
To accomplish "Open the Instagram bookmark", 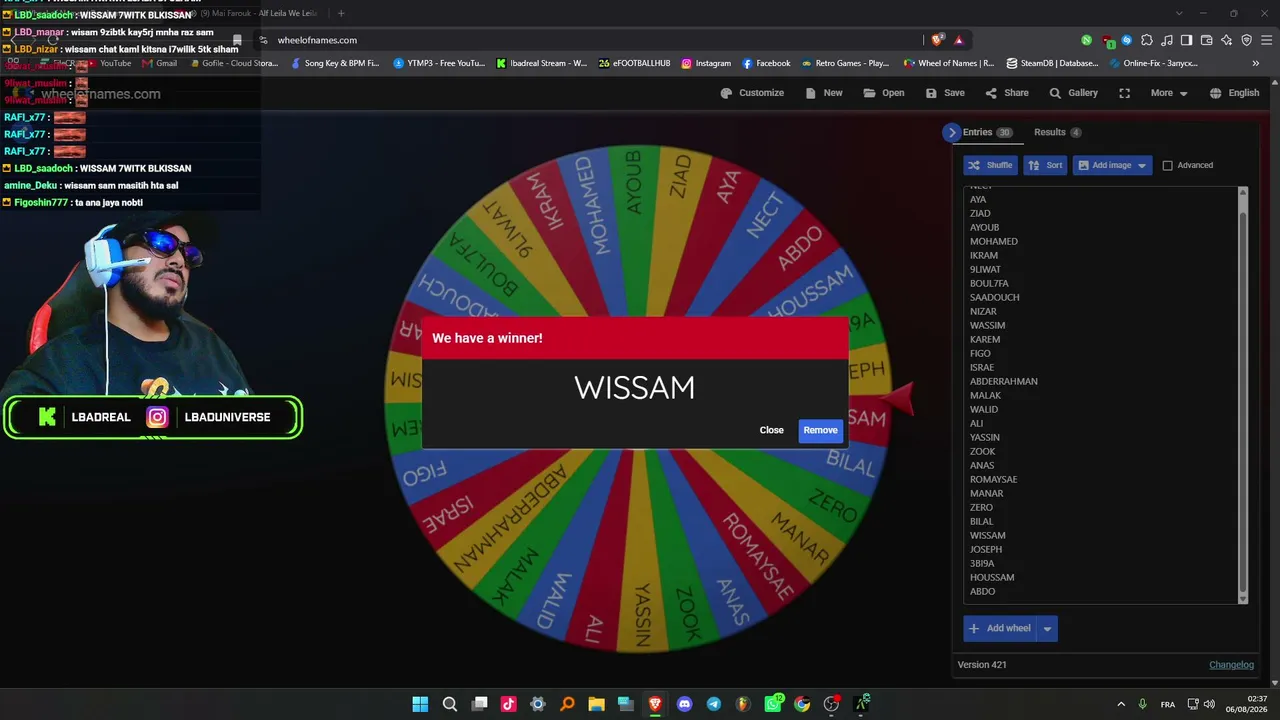I will pyautogui.click(x=706, y=63).
